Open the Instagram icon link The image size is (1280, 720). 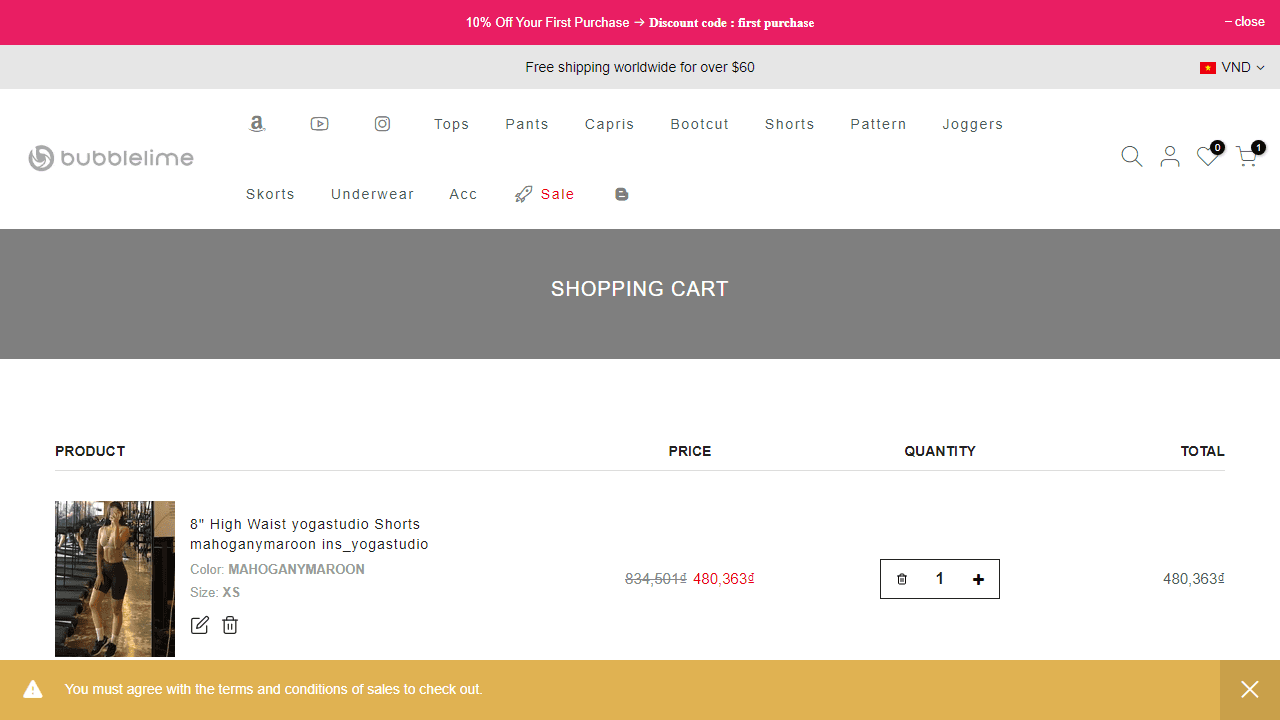click(x=382, y=124)
